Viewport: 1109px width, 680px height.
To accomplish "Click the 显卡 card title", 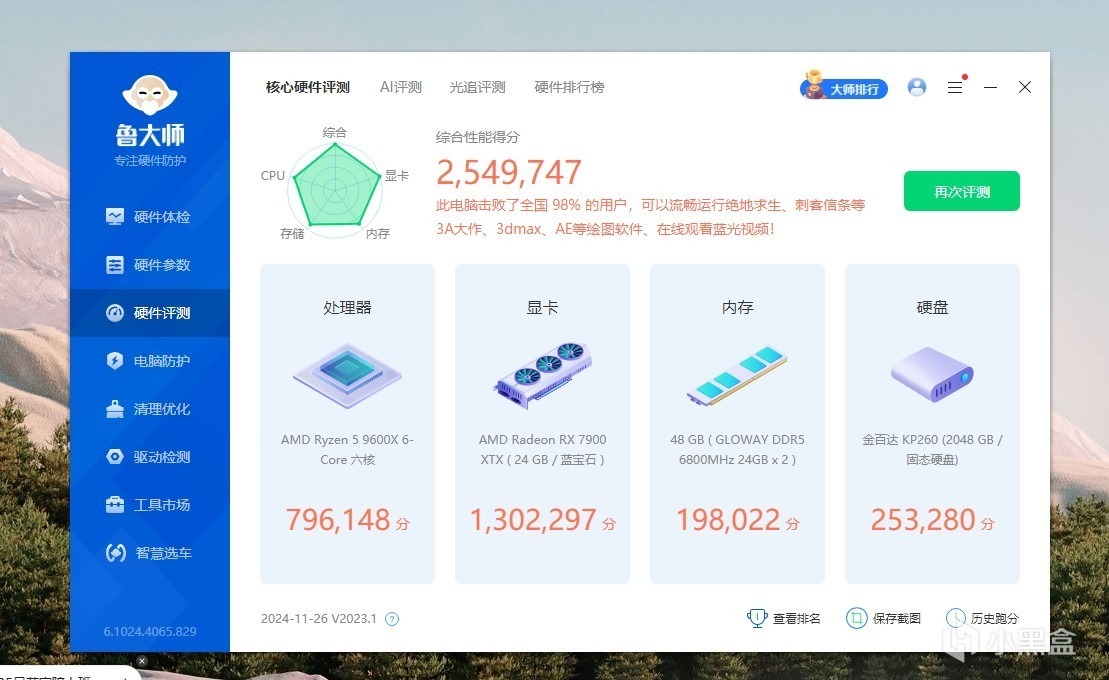I will 542,308.
